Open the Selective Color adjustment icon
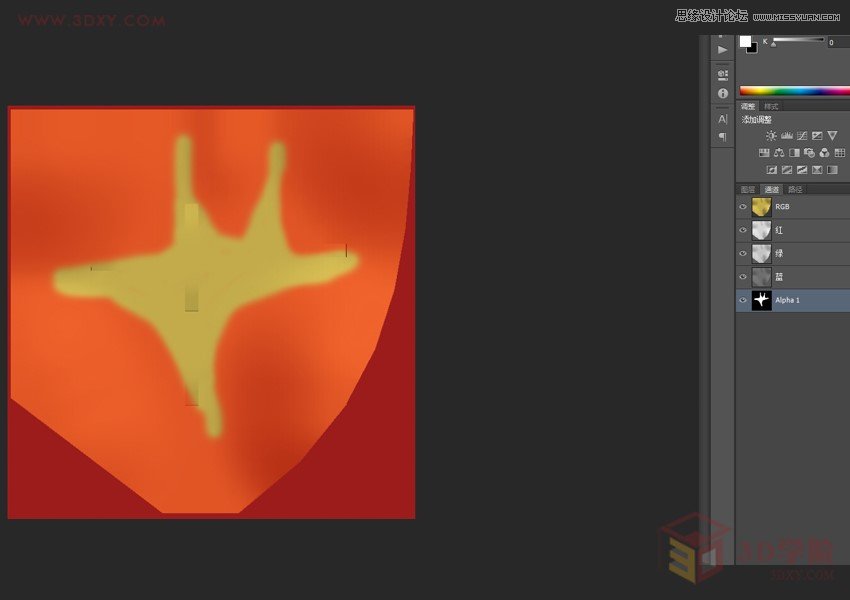The height and width of the screenshot is (600, 850). point(832,168)
